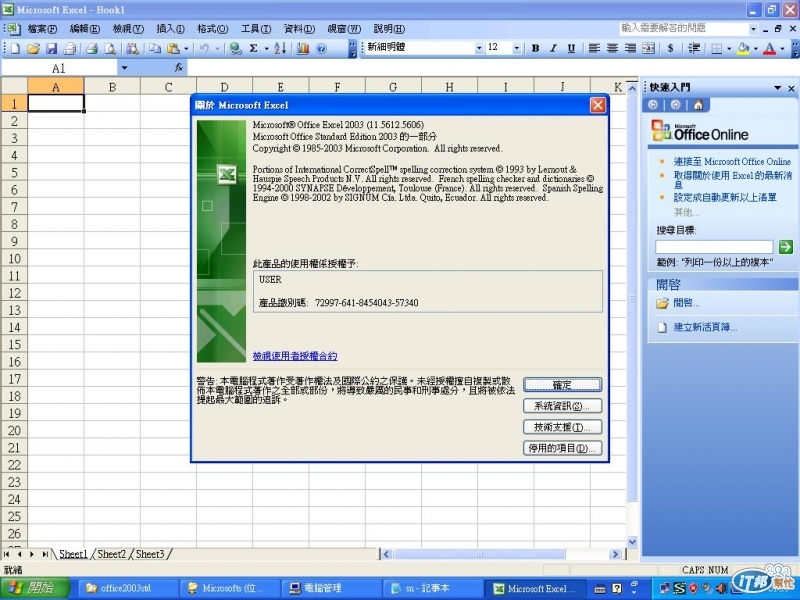The width and height of the screenshot is (800, 600).
Task: Click the Merge and Center icon
Action: pyautogui.click(x=648, y=48)
